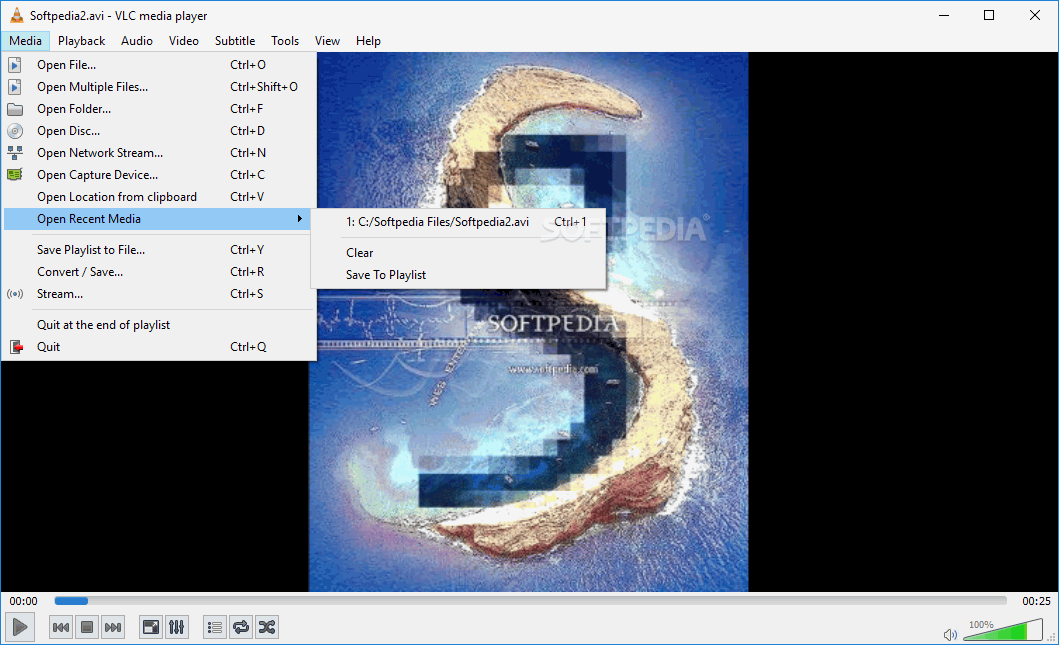Viewport: 1059px width, 645px height.
Task: Skip to previous media track
Action: coord(61,627)
